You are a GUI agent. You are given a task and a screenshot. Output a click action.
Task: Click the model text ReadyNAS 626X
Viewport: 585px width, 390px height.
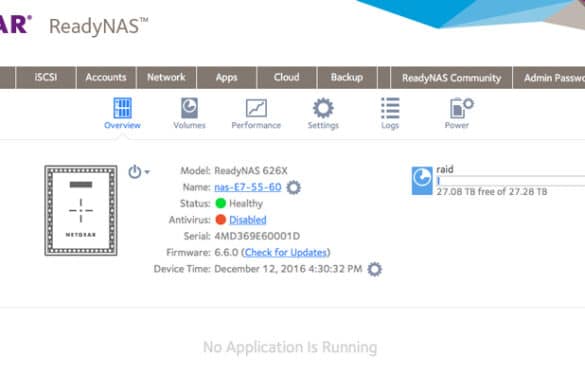pos(251,171)
